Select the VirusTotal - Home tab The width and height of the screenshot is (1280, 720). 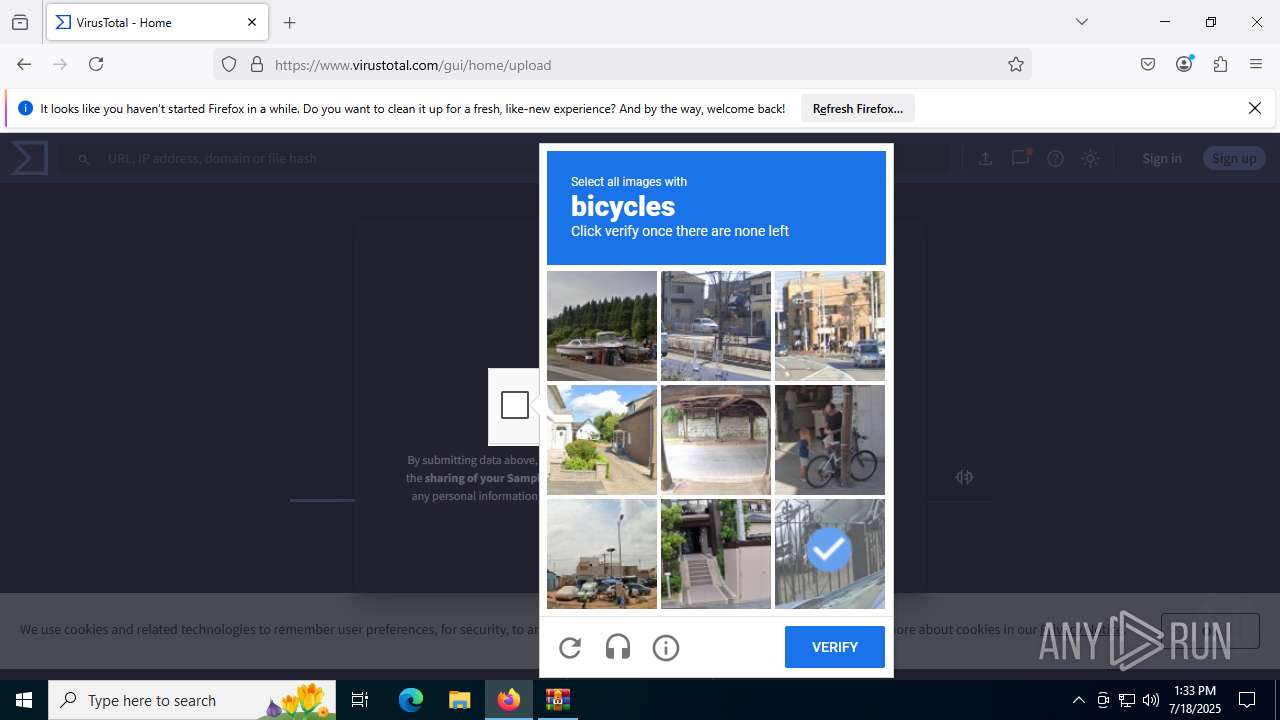(157, 22)
